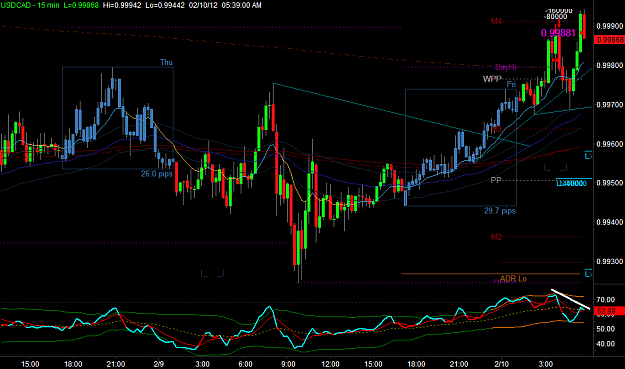
Task: Click the 0.99400 price axis label
Action: 609,222
